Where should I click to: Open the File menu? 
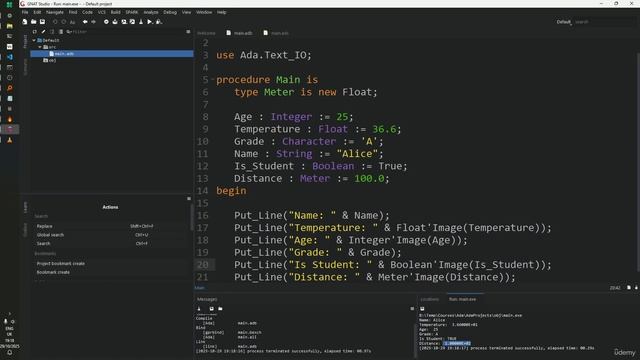click(x=25, y=12)
